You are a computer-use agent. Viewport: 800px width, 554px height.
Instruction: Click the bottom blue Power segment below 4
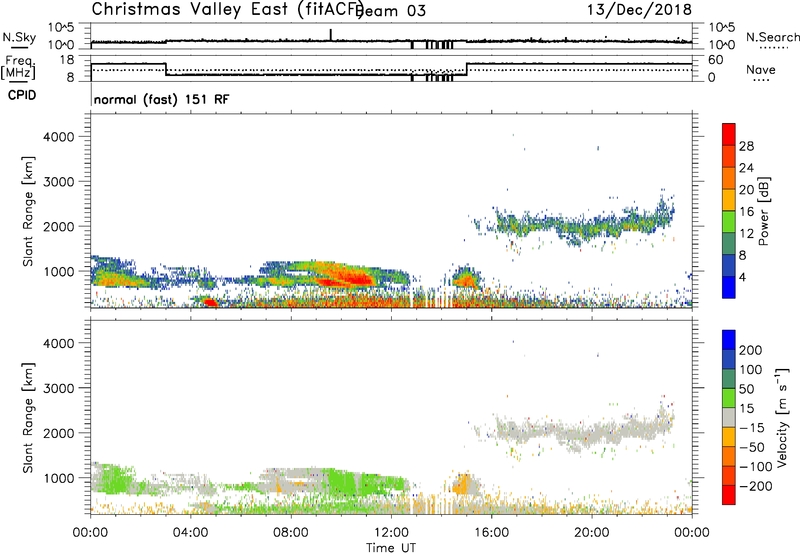(729, 287)
